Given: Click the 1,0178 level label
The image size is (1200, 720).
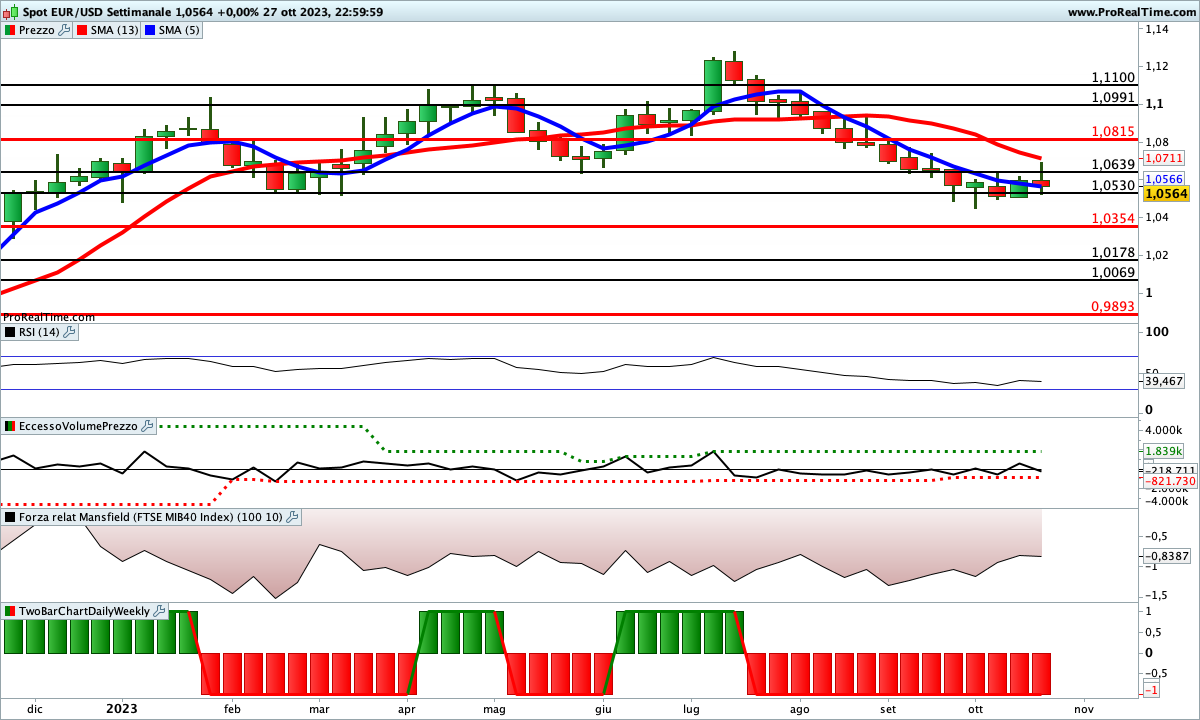Looking at the screenshot, I should 1113,252.
